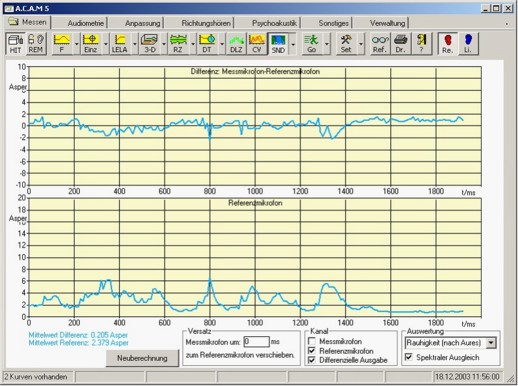Start measurement with the Go icon
The height and width of the screenshot is (386, 518).
click(312, 44)
